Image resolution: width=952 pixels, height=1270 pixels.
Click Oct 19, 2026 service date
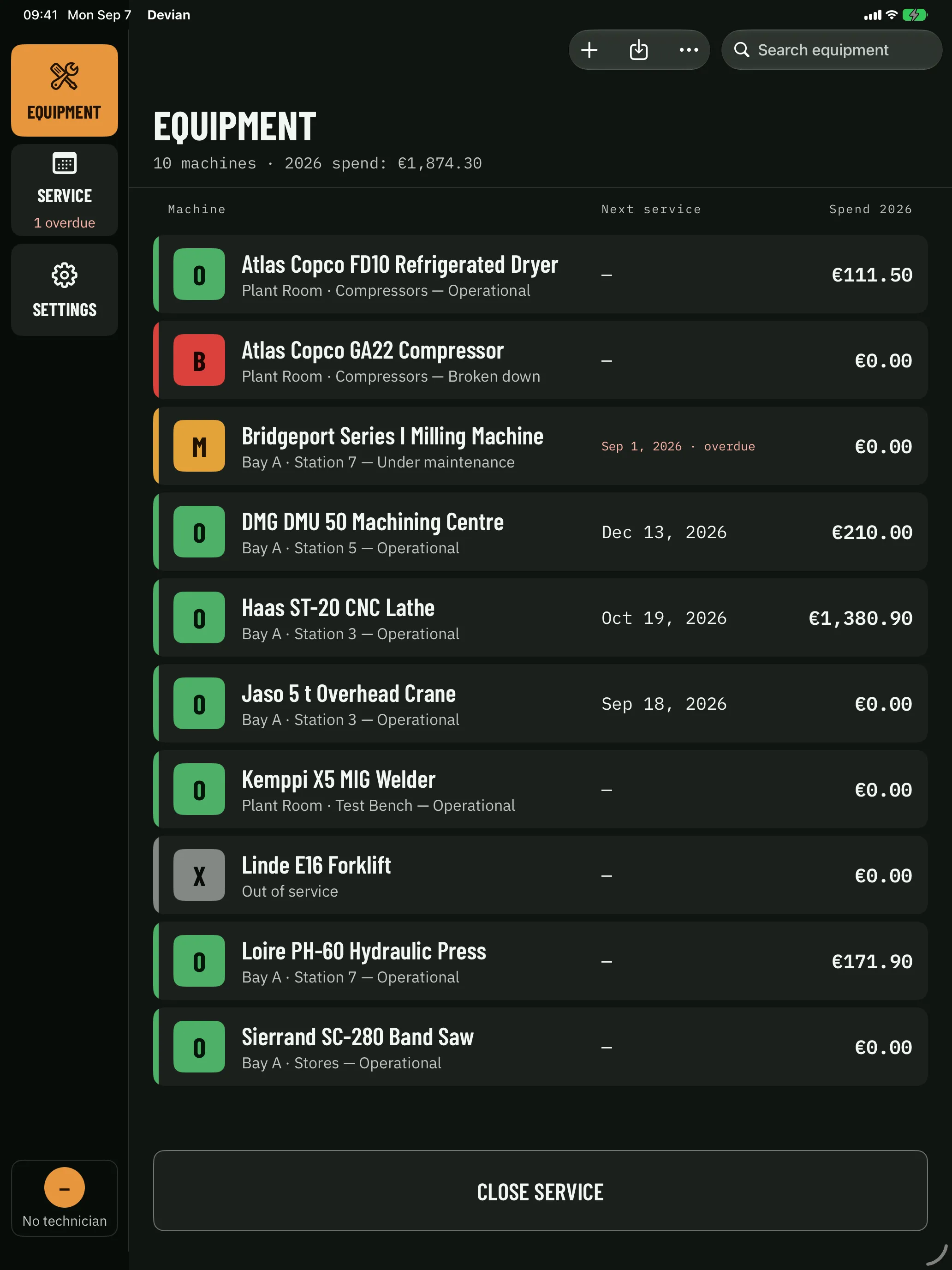(x=664, y=618)
